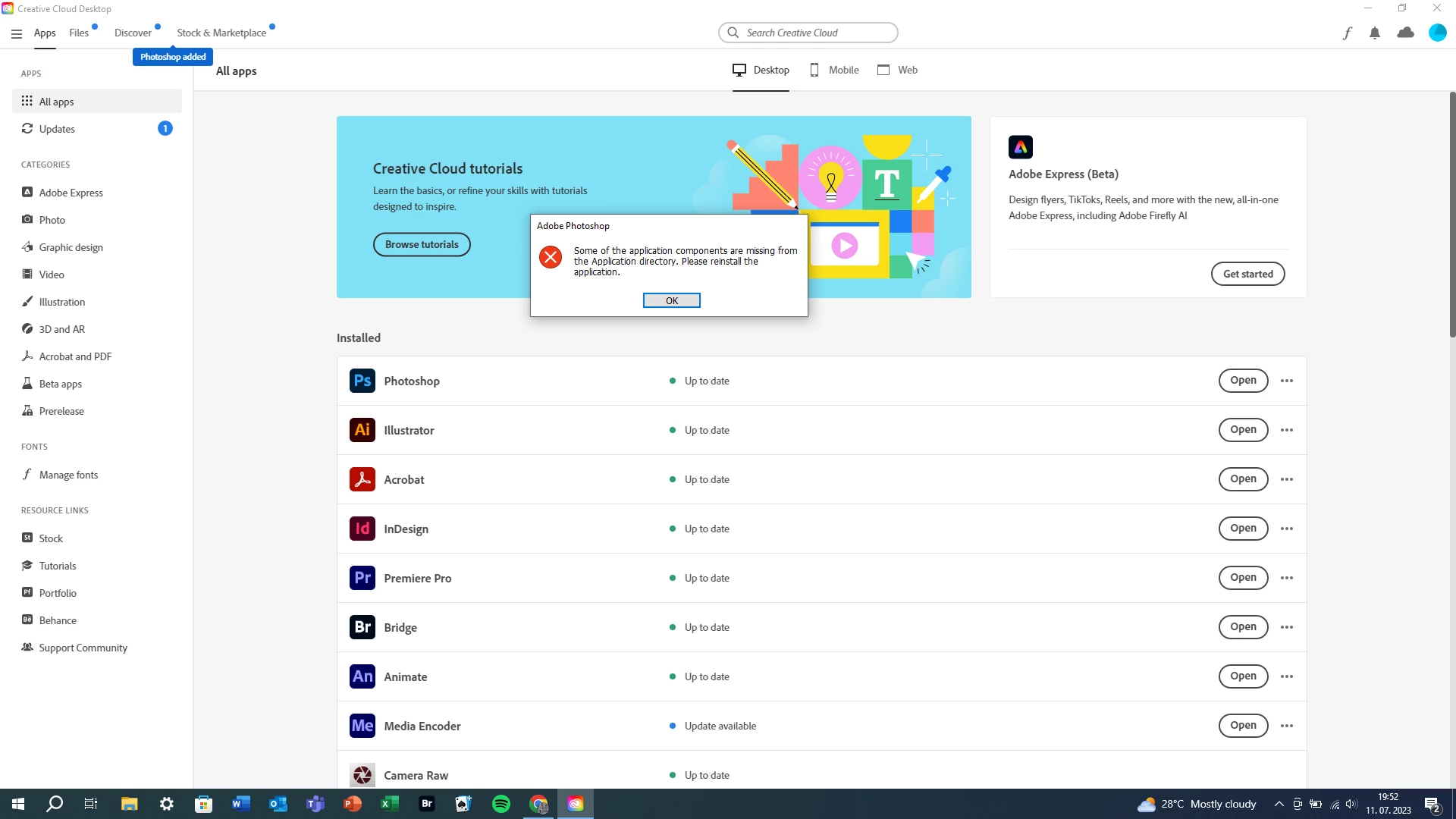Switch to the Mobile tab
The height and width of the screenshot is (819, 1456).
(x=834, y=70)
